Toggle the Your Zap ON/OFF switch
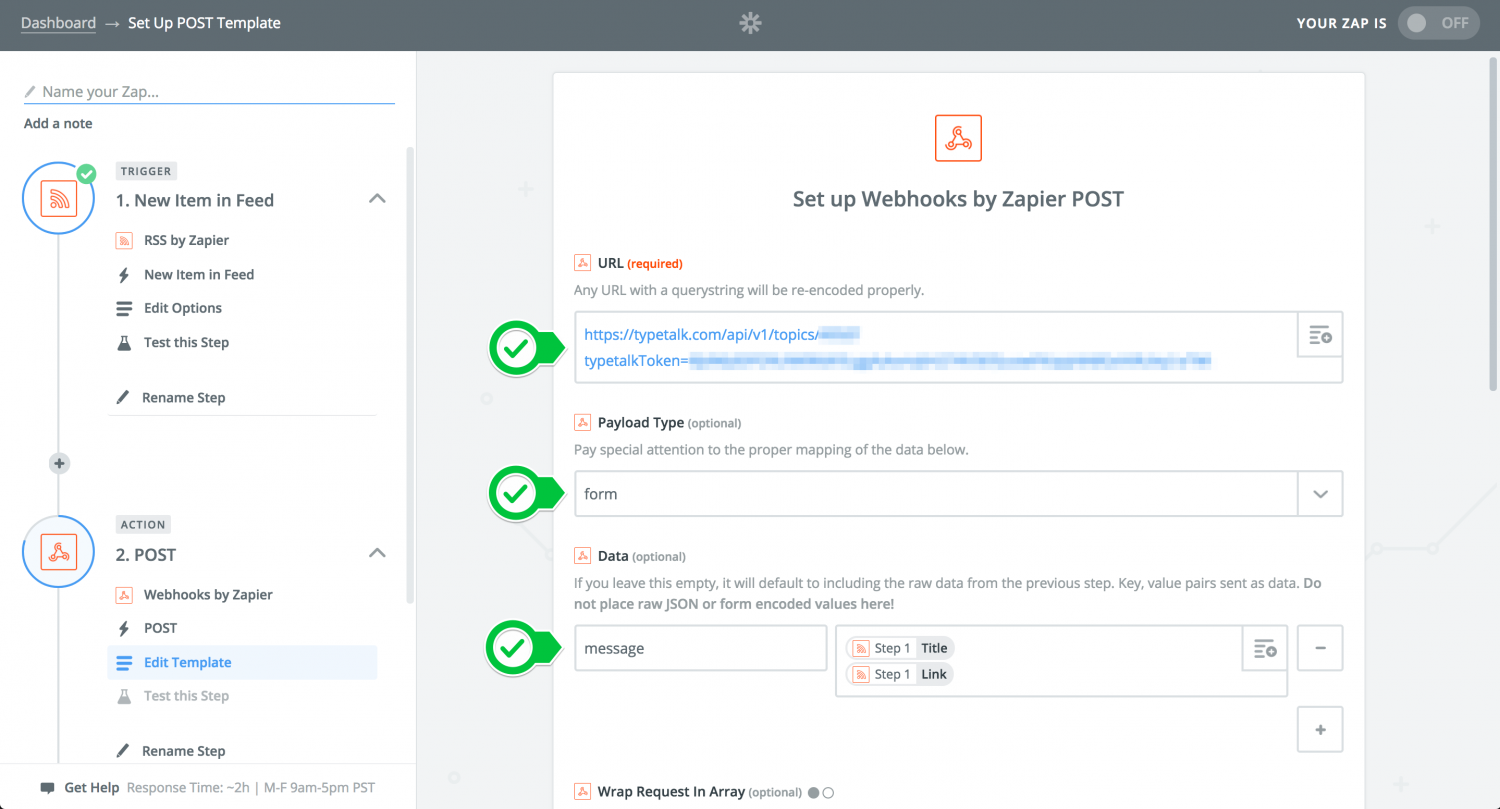Viewport: 1500px width, 809px height. [x=1439, y=23]
